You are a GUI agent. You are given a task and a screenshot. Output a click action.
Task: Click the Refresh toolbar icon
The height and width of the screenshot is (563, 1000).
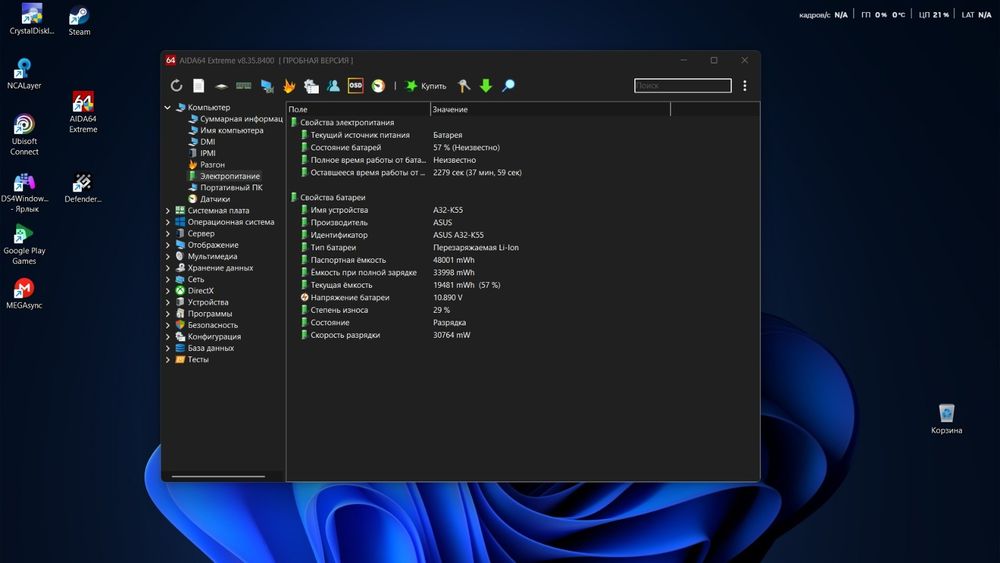click(x=177, y=85)
